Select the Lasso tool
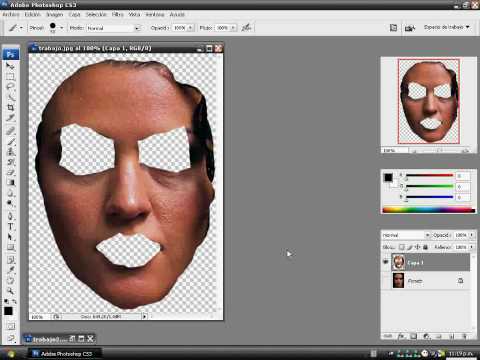Viewport: 480px width, 360px height. tap(10, 87)
